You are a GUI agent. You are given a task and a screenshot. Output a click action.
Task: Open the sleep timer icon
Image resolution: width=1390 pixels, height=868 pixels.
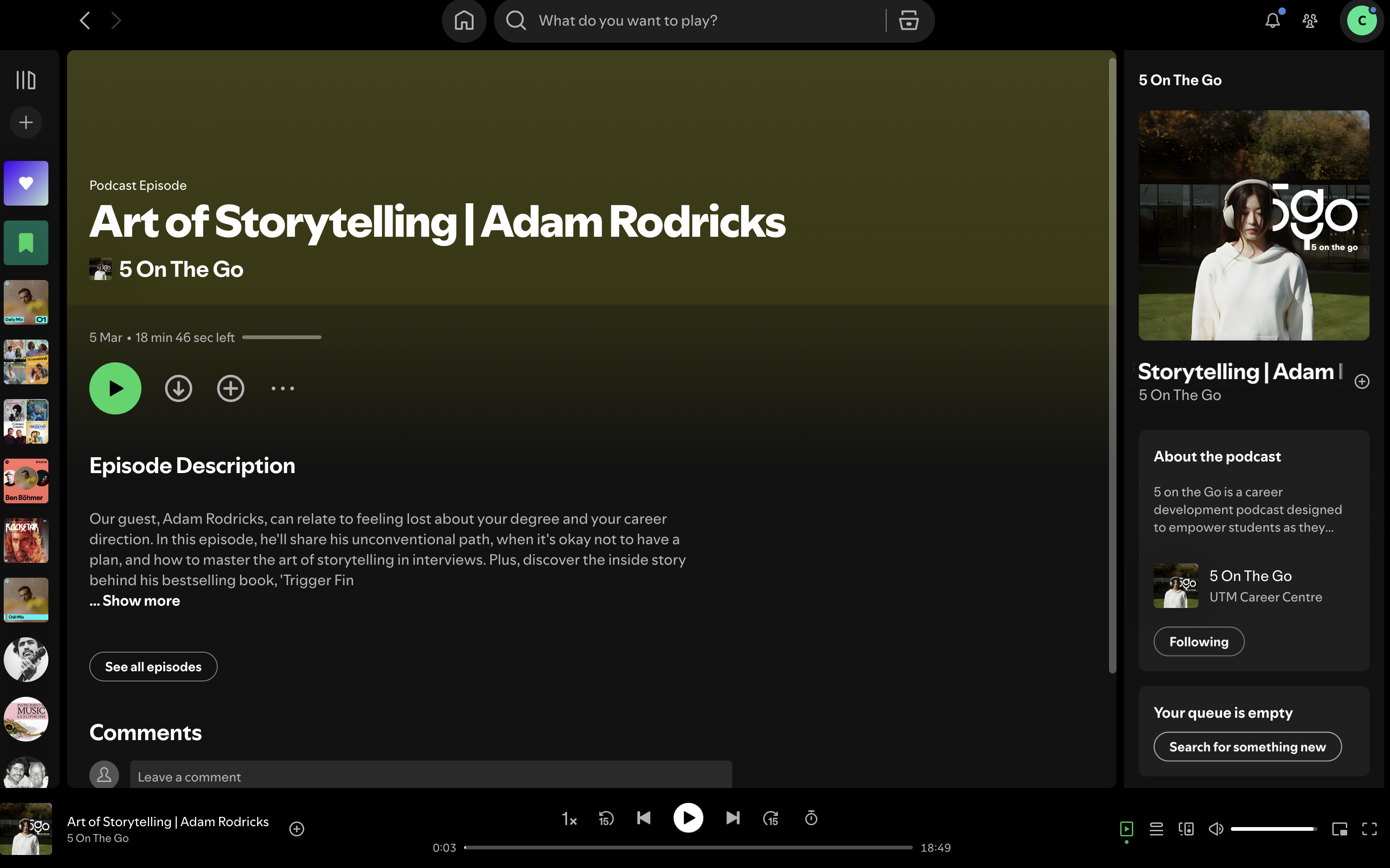pos(811,818)
